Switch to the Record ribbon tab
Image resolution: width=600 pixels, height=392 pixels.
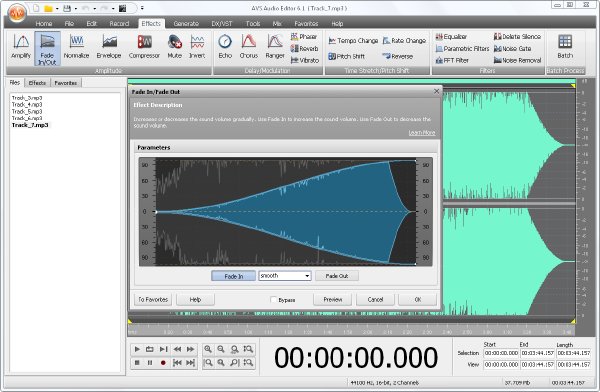pyautogui.click(x=119, y=23)
